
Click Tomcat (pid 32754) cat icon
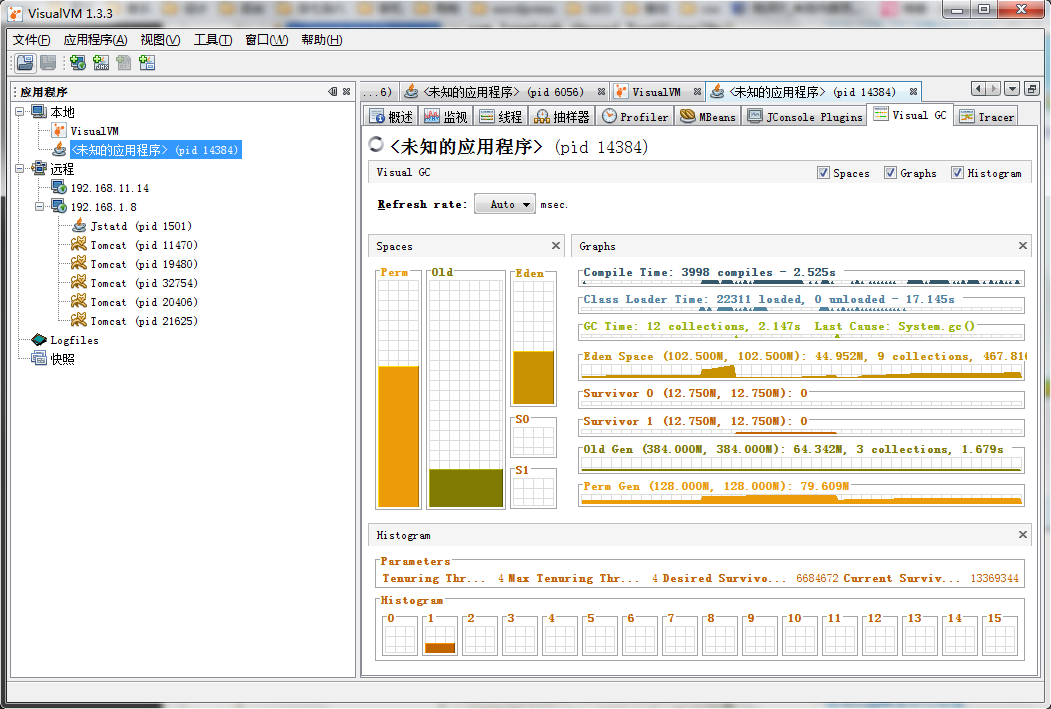pos(79,283)
